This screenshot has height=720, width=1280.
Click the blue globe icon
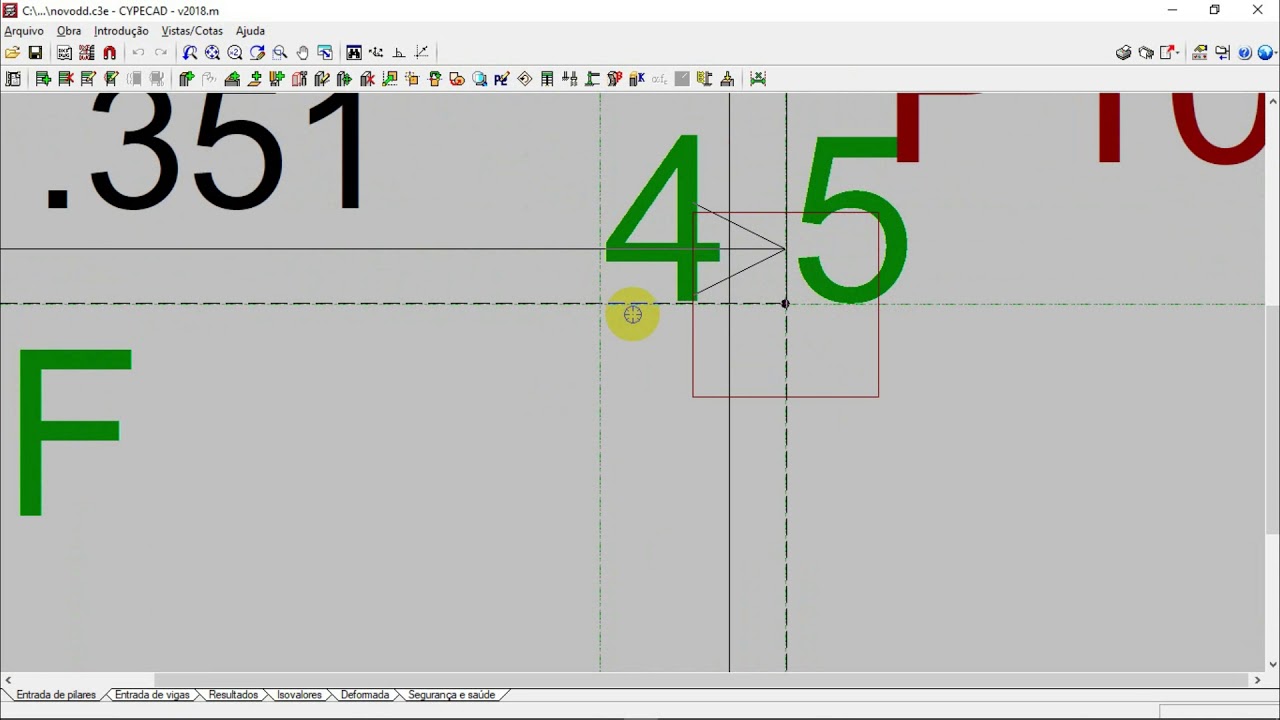click(x=1264, y=53)
